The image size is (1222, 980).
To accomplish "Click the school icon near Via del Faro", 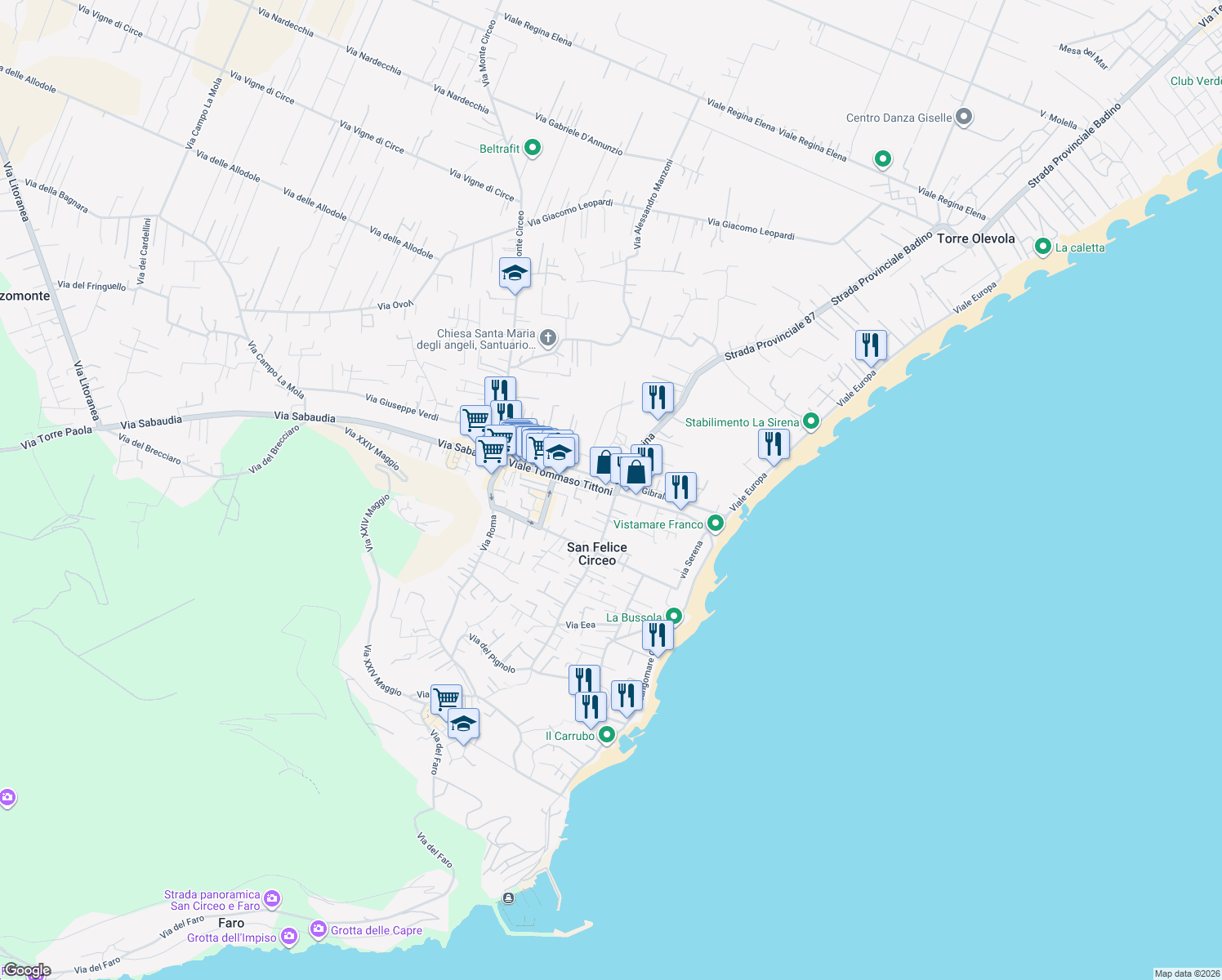I will (x=464, y=722).
